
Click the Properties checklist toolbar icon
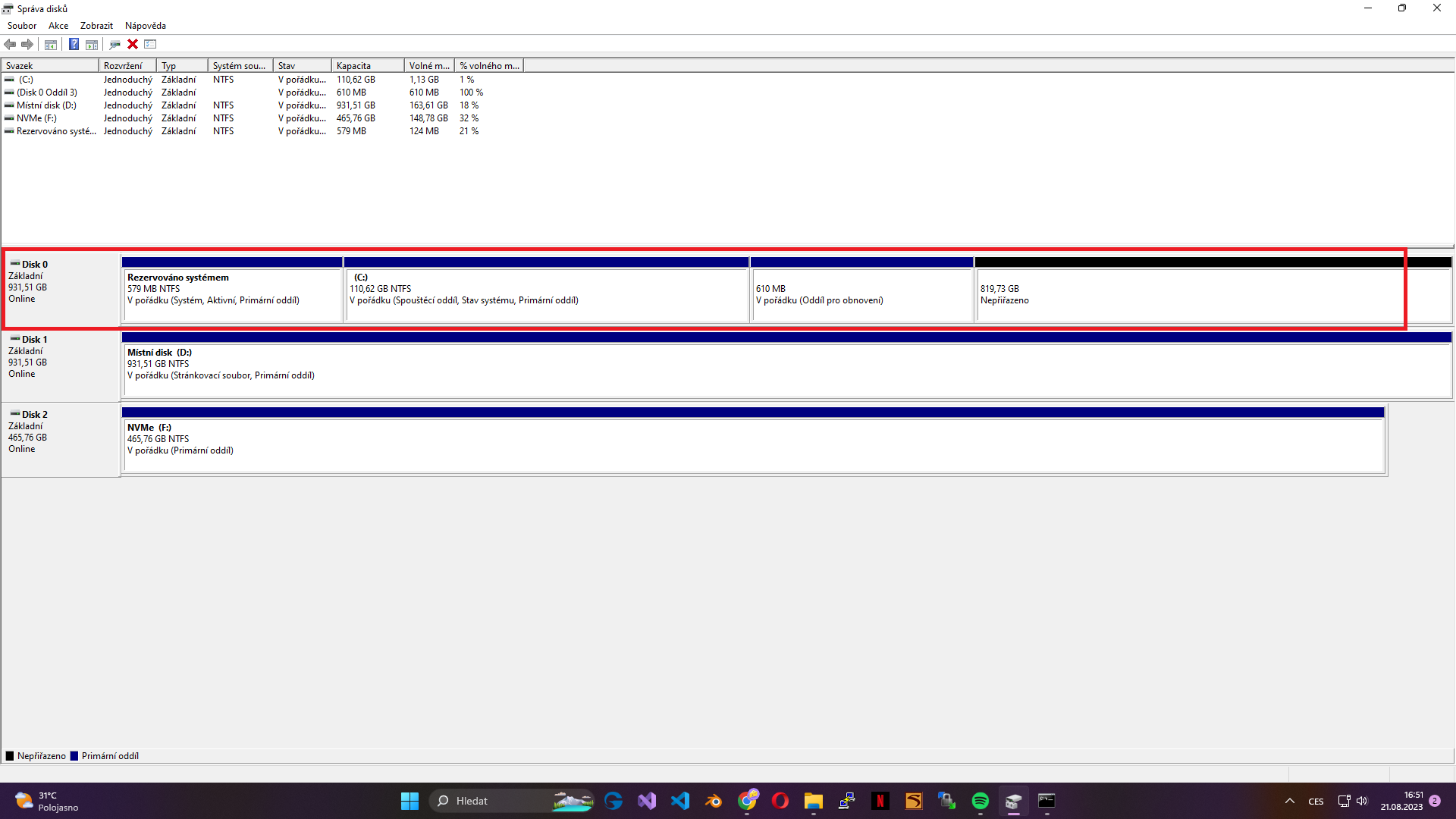(x=150, y=44)
